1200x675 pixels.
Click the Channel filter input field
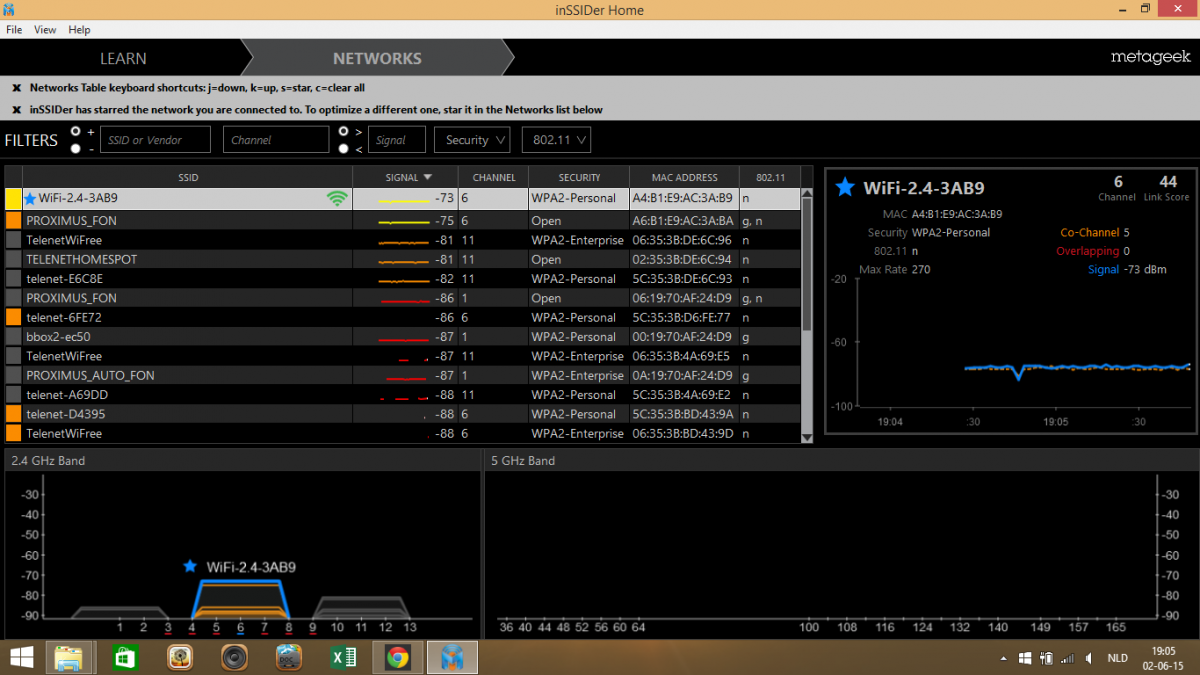tap(276, 140)
